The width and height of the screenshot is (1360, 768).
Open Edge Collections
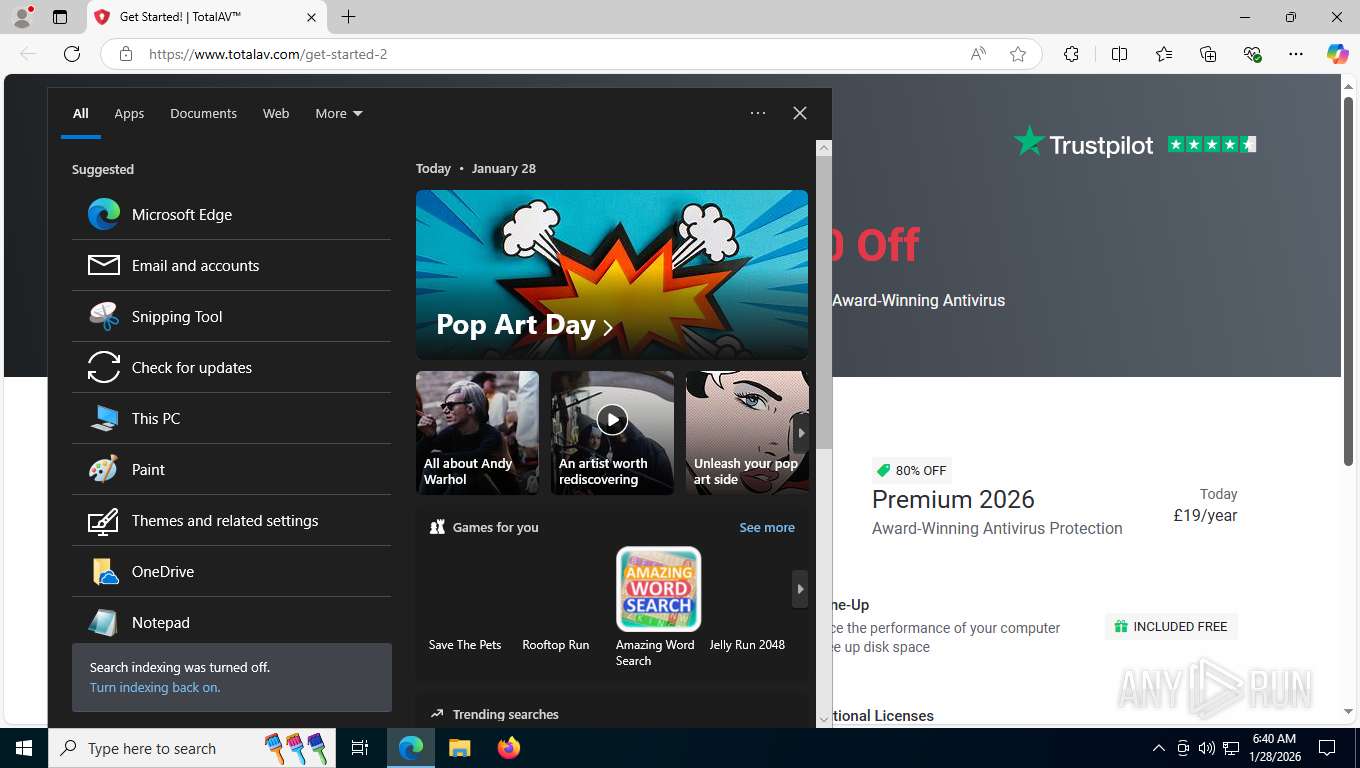click(x=1208, y=54)
